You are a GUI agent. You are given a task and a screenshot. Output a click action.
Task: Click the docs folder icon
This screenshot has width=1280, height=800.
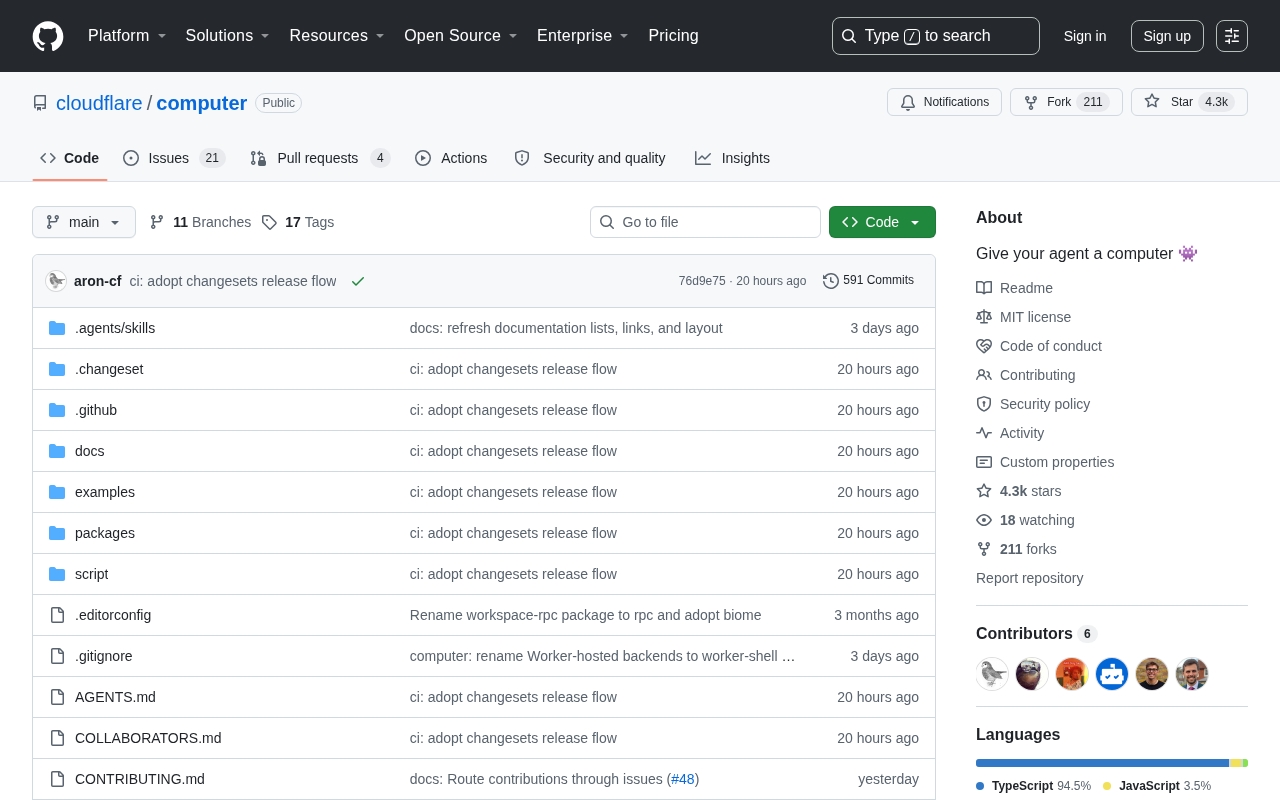tap(57, 451)
